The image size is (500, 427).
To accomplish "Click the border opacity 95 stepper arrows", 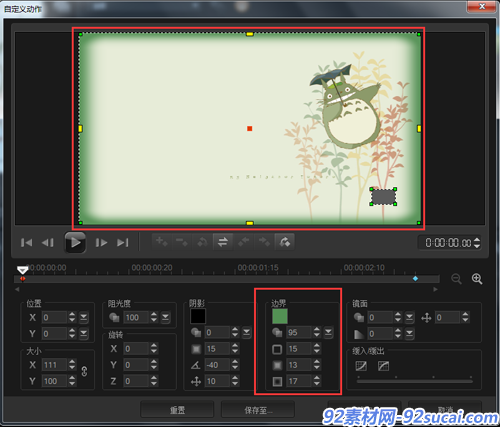I will (317, 332).
